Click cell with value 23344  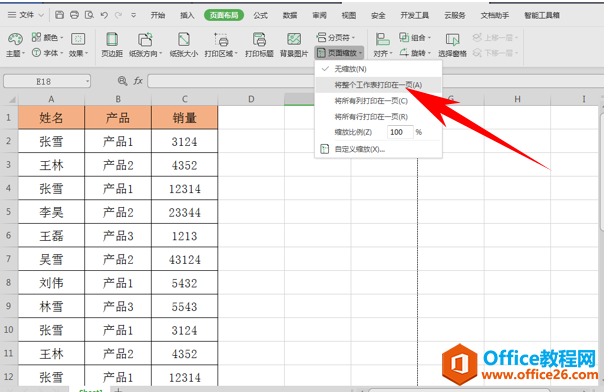pos(184,212)
